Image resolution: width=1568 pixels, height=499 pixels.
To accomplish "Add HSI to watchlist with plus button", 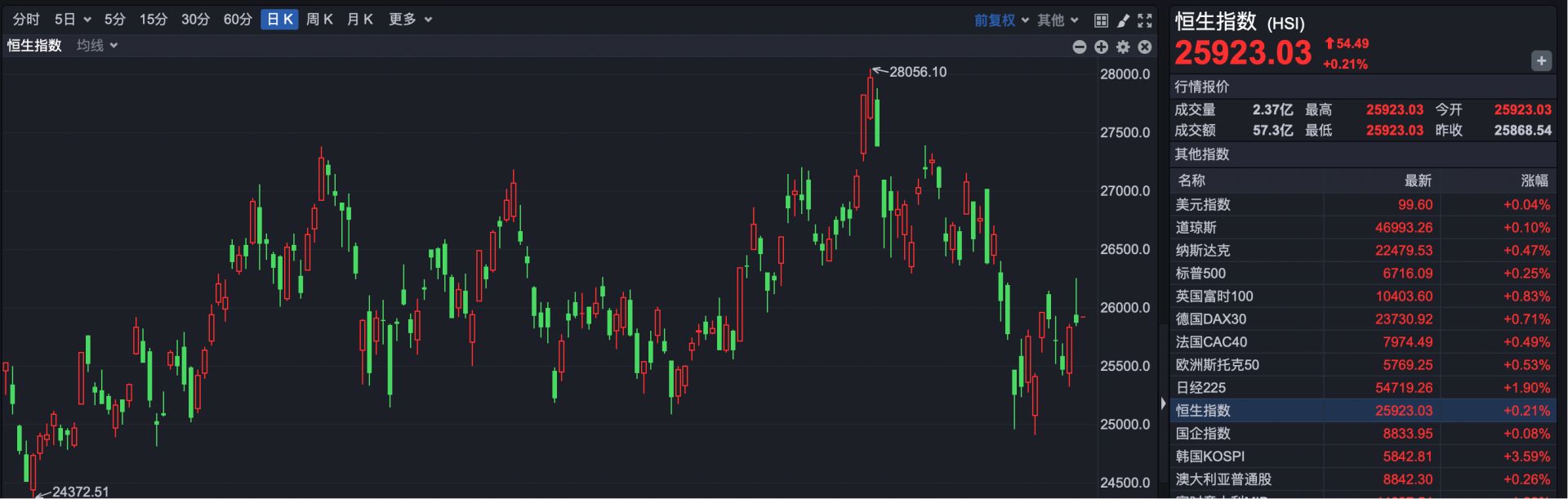I will [x=1541, y=61].
